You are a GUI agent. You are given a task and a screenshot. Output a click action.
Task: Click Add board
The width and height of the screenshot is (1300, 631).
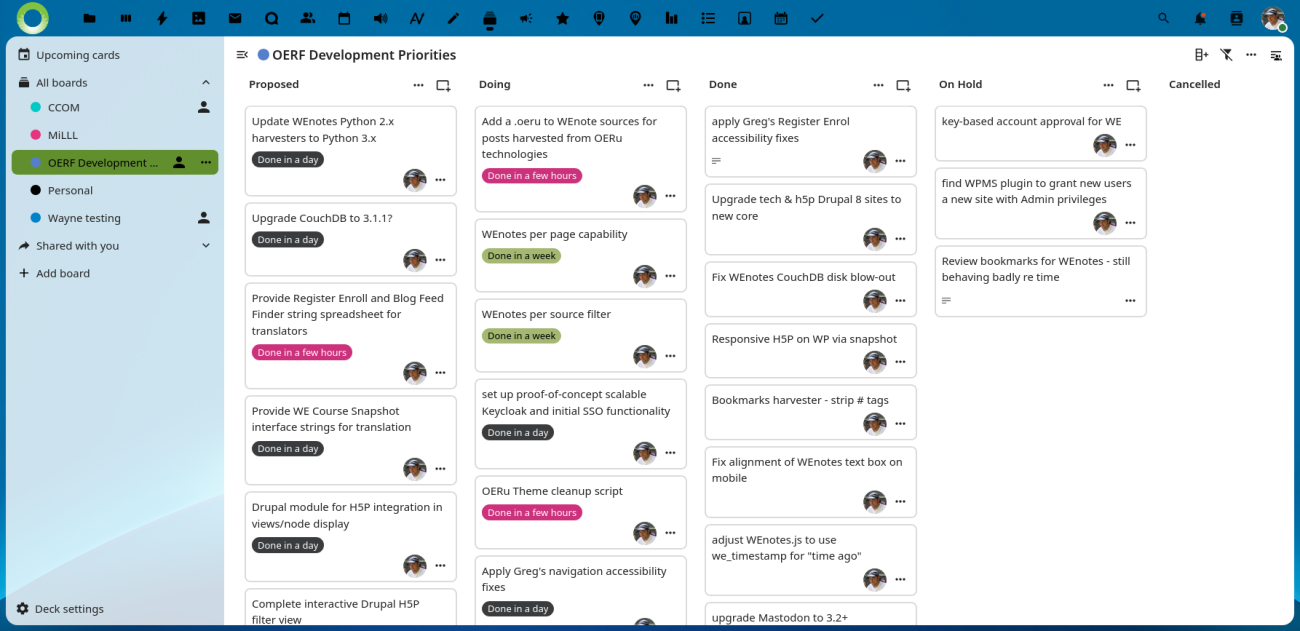(x=115, y=273)
